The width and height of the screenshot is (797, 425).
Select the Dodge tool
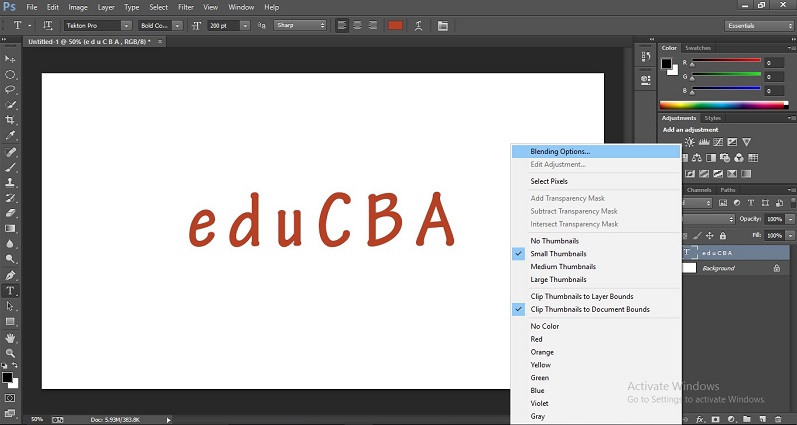(10, 259)
